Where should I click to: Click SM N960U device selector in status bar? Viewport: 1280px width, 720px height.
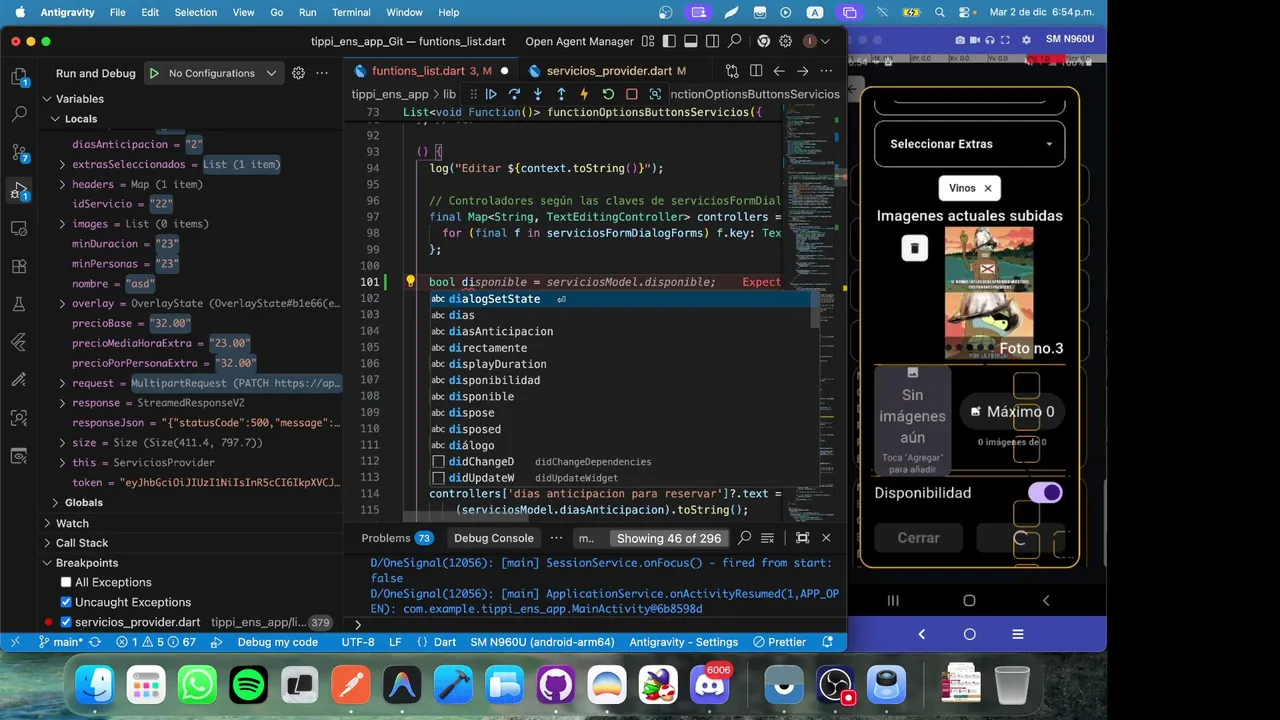[542, 642]
